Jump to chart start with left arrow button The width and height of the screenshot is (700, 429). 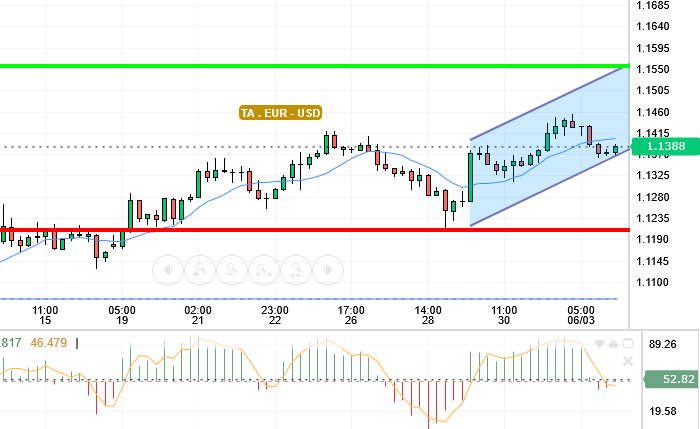coord(168,270)
